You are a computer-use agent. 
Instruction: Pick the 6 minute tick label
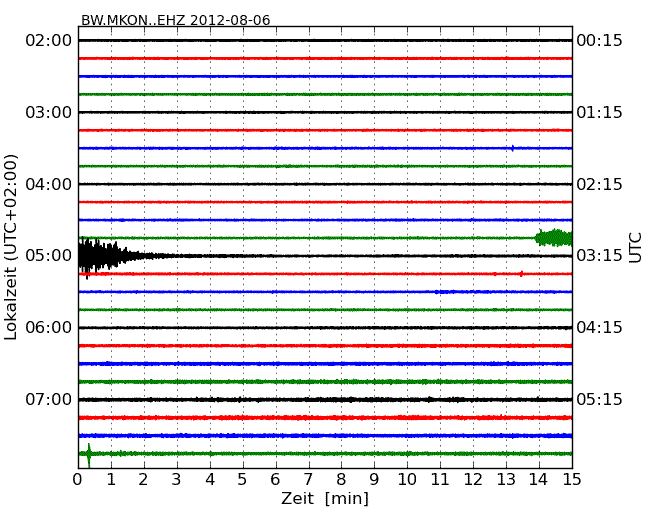275,480
